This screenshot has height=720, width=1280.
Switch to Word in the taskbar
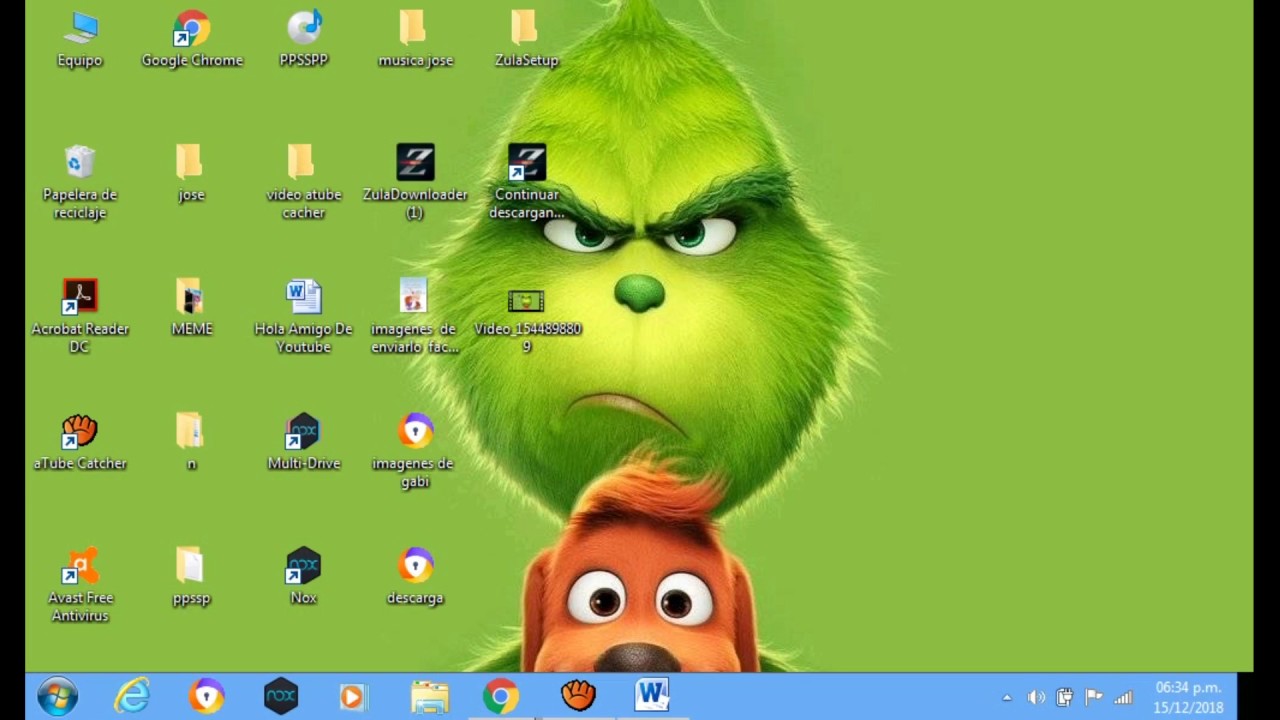point(652,696)
